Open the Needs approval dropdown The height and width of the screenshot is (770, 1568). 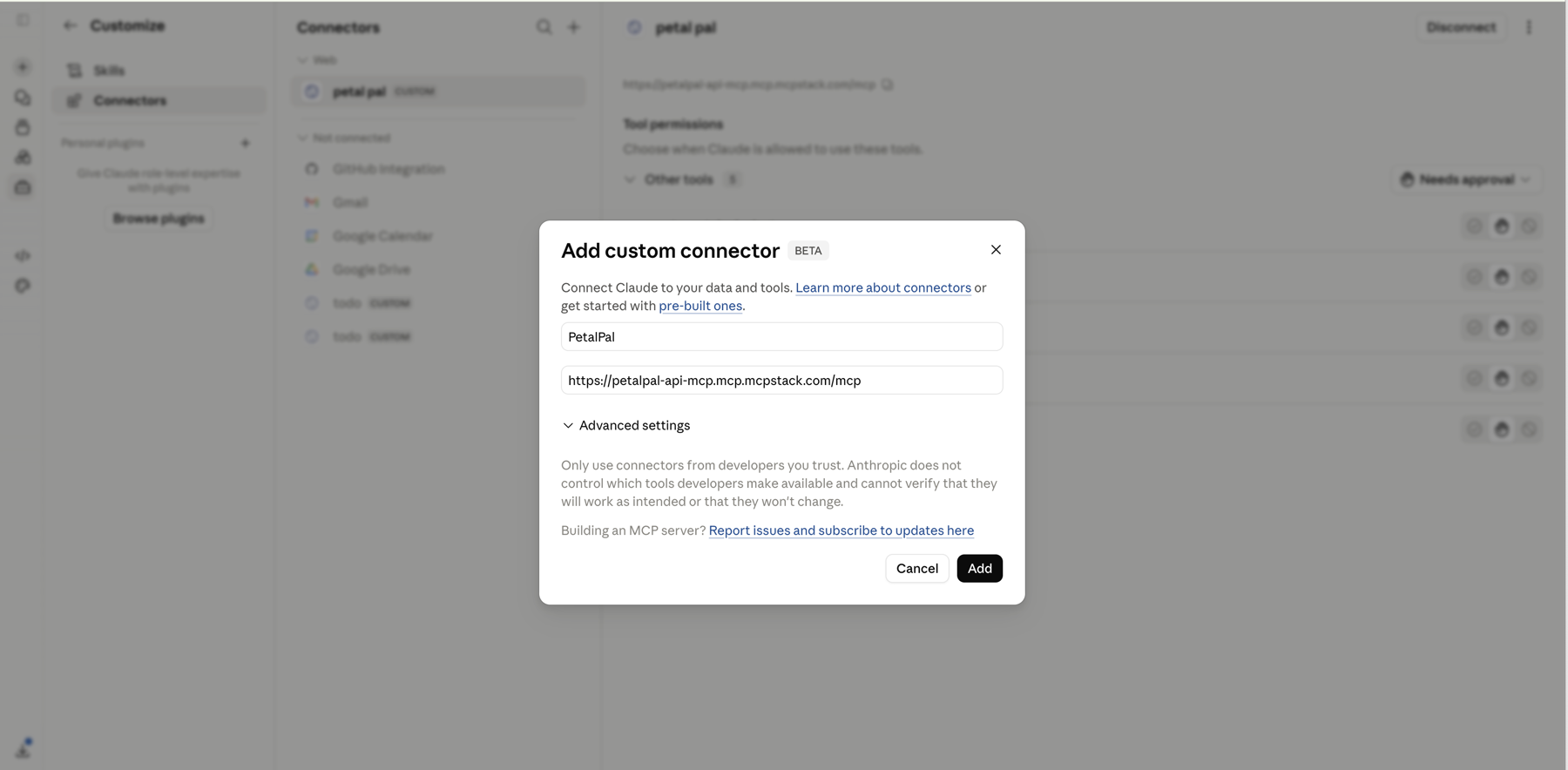tap(1466, 179)
